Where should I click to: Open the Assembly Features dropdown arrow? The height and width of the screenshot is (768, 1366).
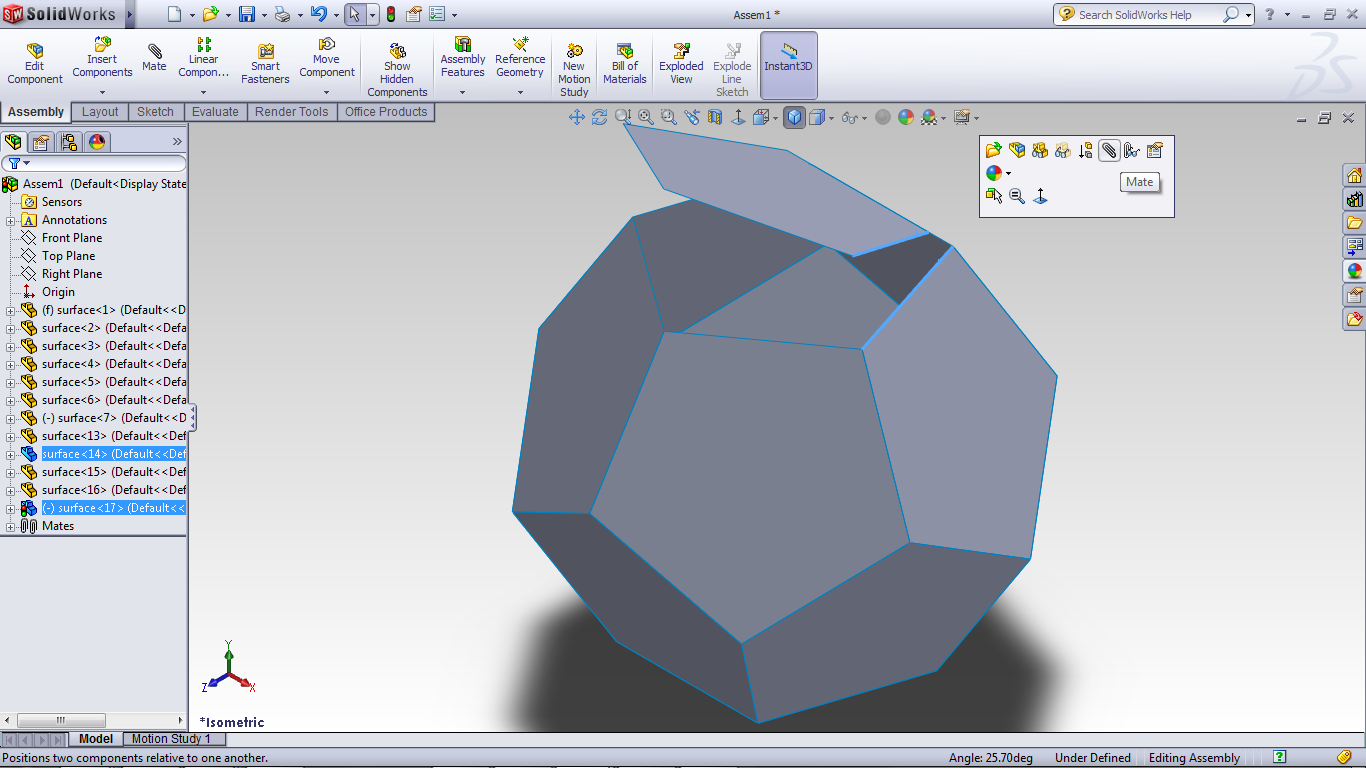click(463, 92)
